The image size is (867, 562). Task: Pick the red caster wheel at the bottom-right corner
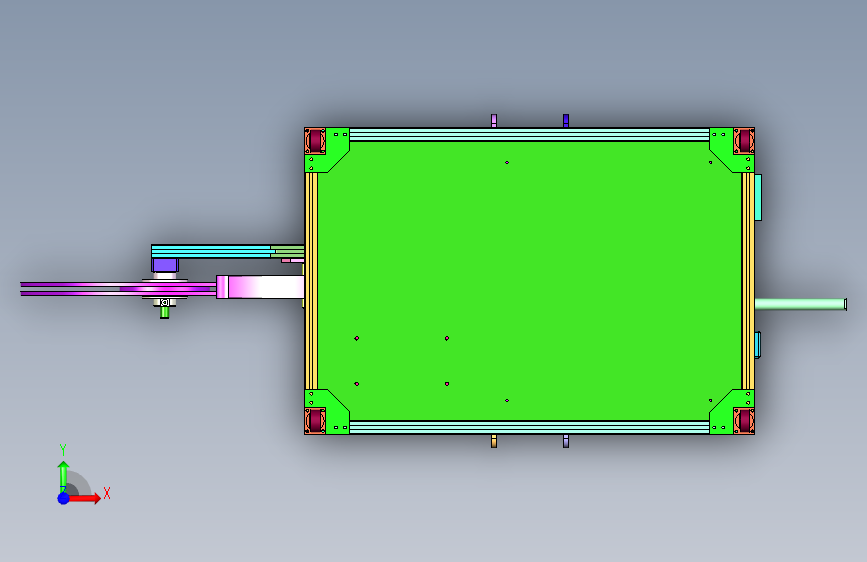point(744,421)
